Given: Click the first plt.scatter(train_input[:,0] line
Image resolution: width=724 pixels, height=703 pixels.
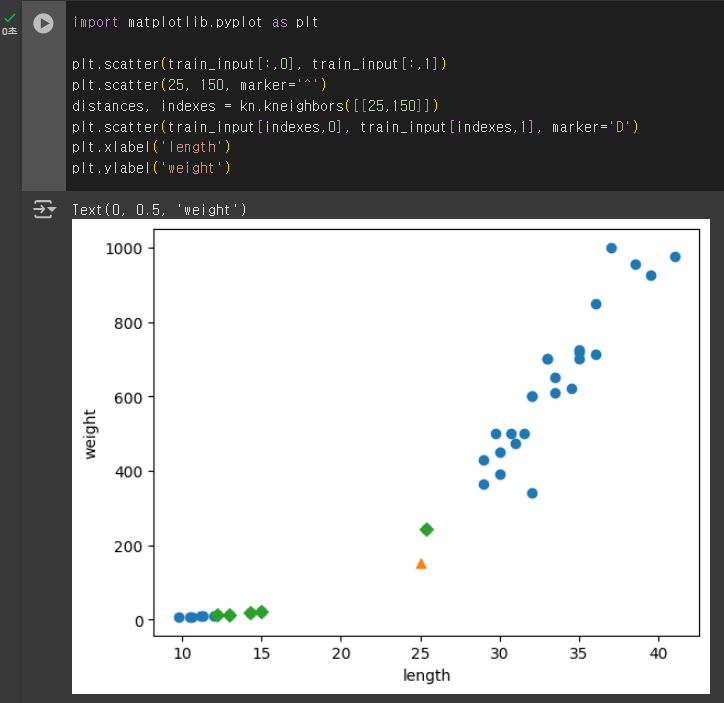Looking at the screenshot, I should (x=259, y=64).
